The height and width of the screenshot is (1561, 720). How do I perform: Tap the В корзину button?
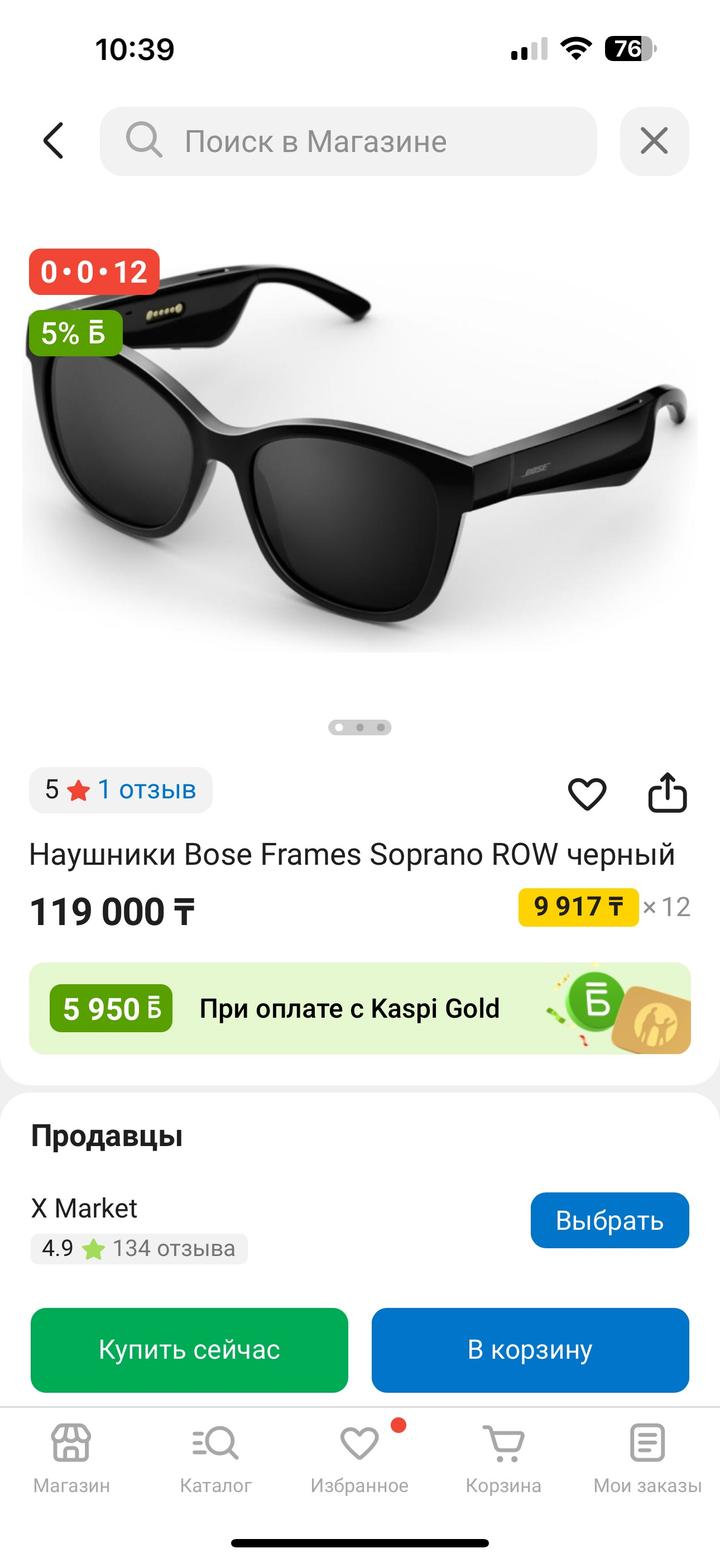(x=530, y=1350)
